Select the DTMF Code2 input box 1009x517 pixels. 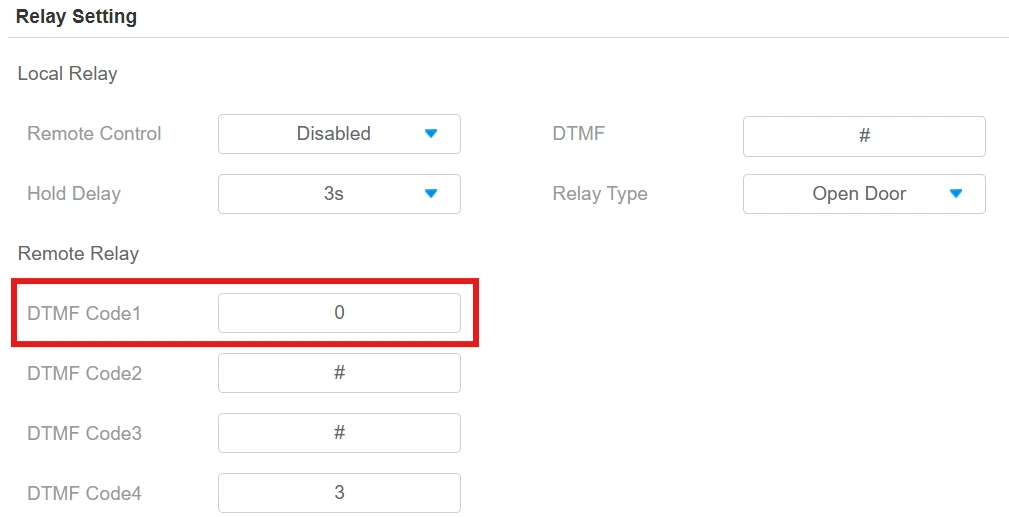click(x=339, y=373)
